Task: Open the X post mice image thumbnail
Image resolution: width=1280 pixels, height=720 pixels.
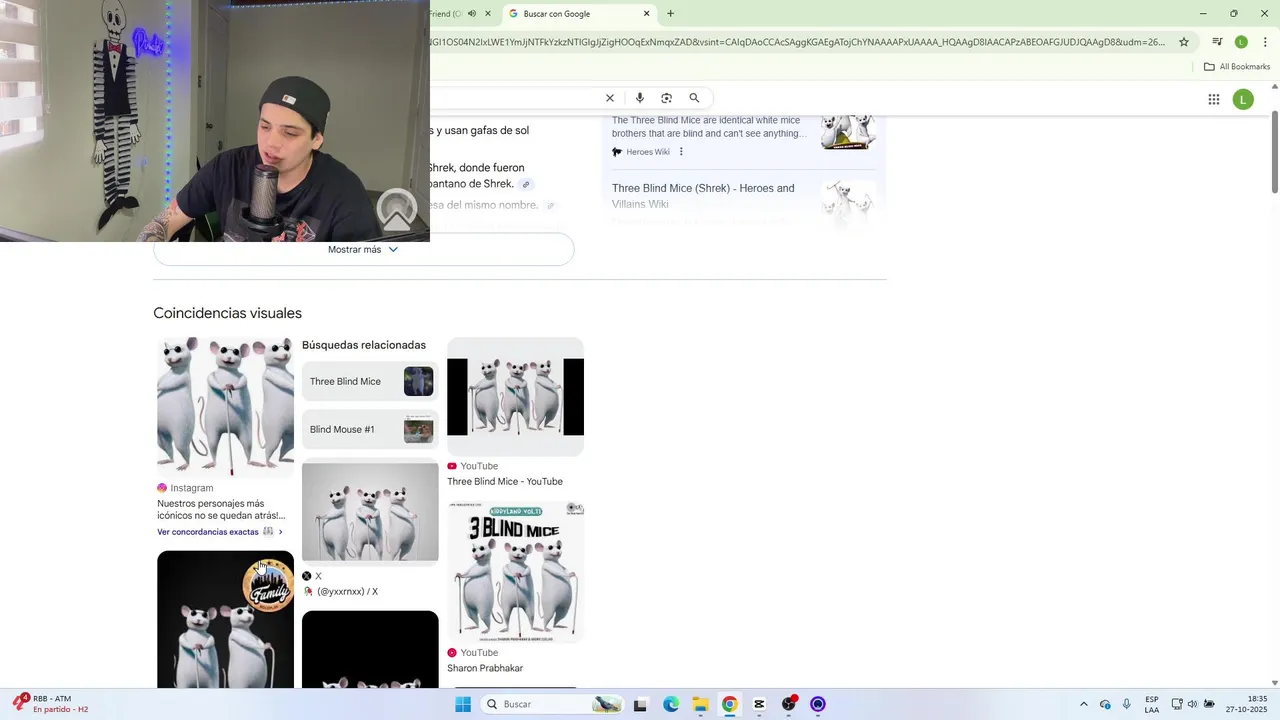Action: point(370,512)
